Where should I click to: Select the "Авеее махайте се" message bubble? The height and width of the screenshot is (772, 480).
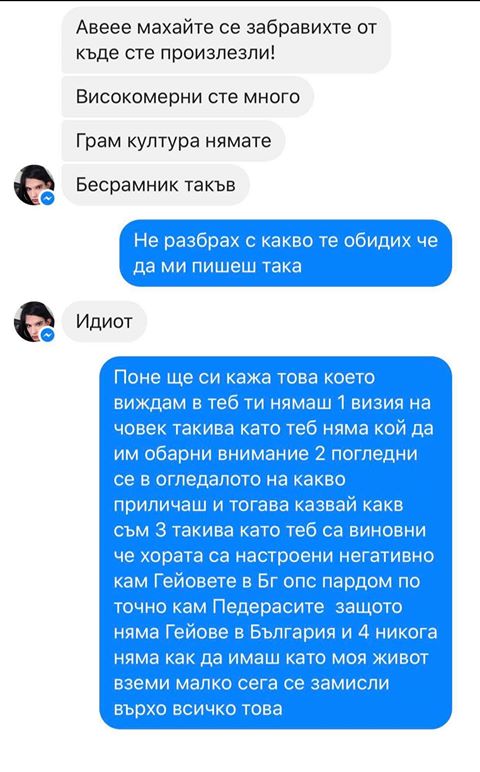pyautogui.click(x=226, y=40)
